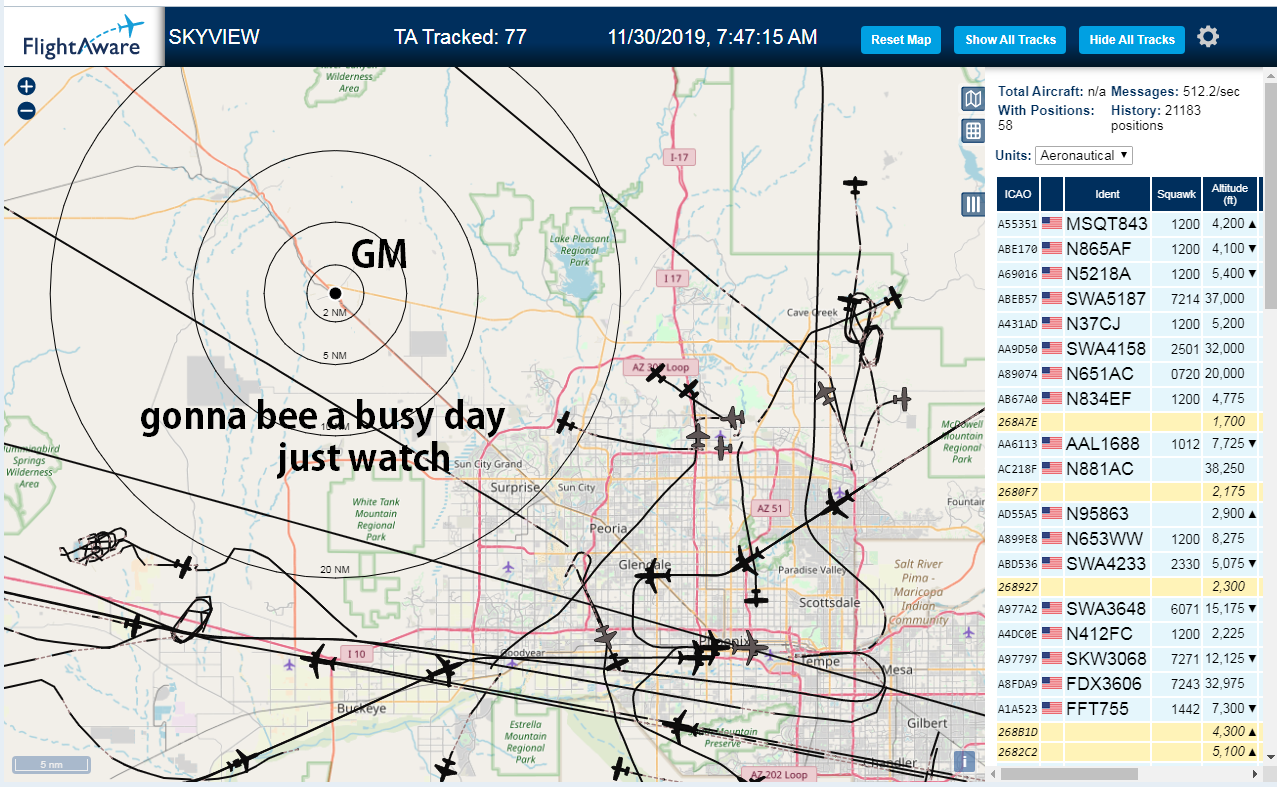1277x787 pixels.
Task: Click receiver location dot near GM
Action: (336, 293)
